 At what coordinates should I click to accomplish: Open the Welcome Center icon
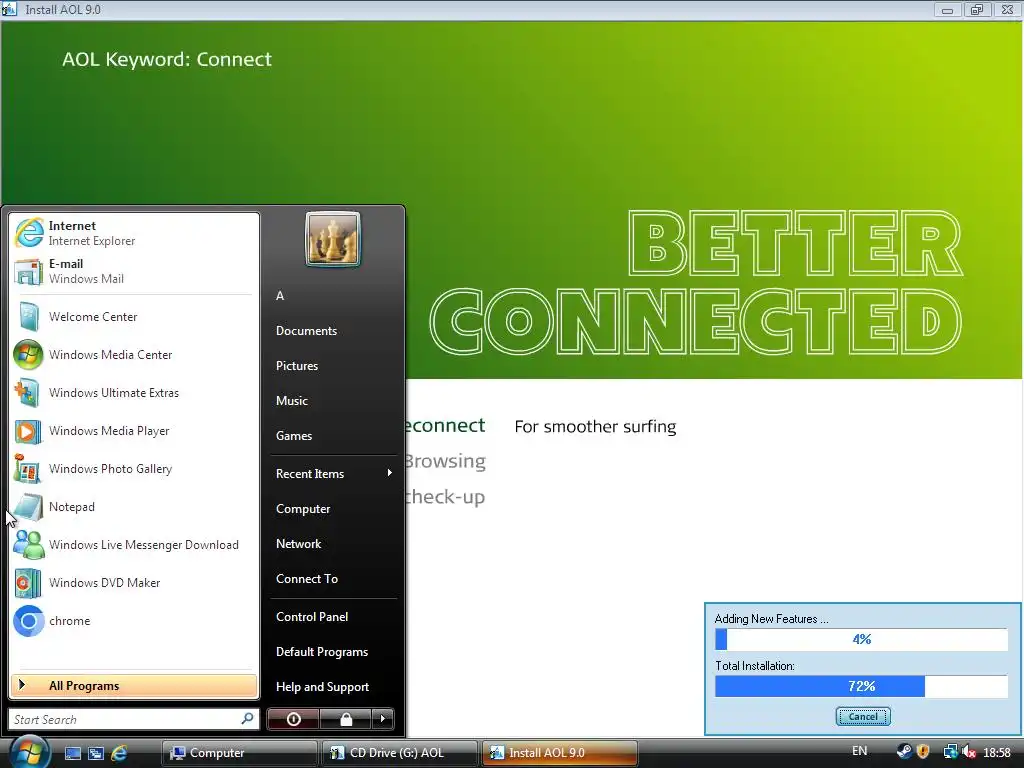(x=28, y=317)
